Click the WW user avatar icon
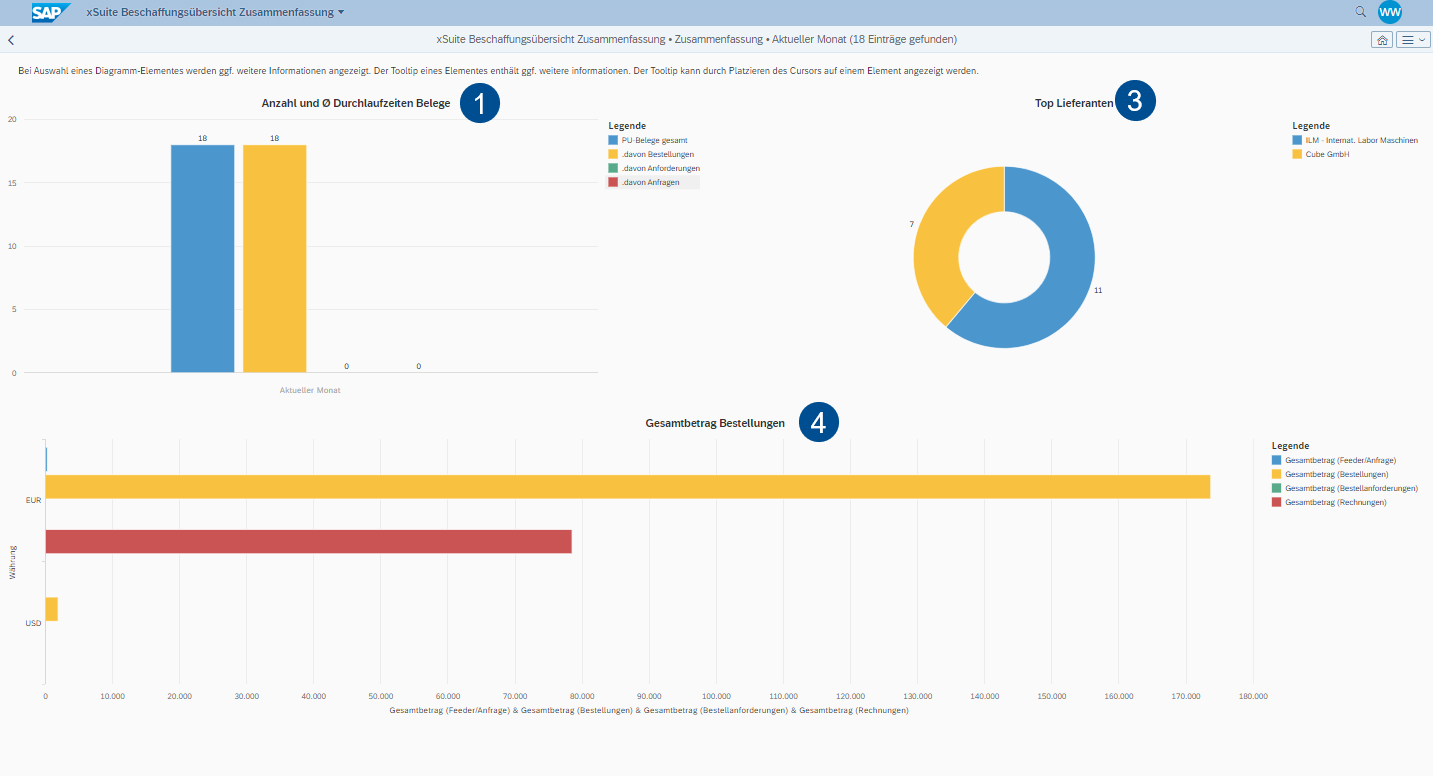This screenshot has width=1433, height=776. pyautogui.click(x=1391, y=13)
